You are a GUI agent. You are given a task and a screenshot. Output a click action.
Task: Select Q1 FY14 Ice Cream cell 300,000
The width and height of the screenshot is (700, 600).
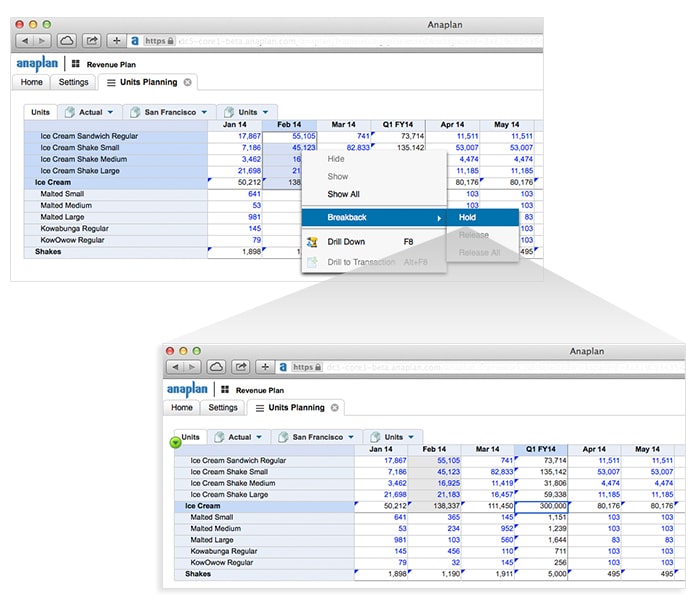(541, 506)
